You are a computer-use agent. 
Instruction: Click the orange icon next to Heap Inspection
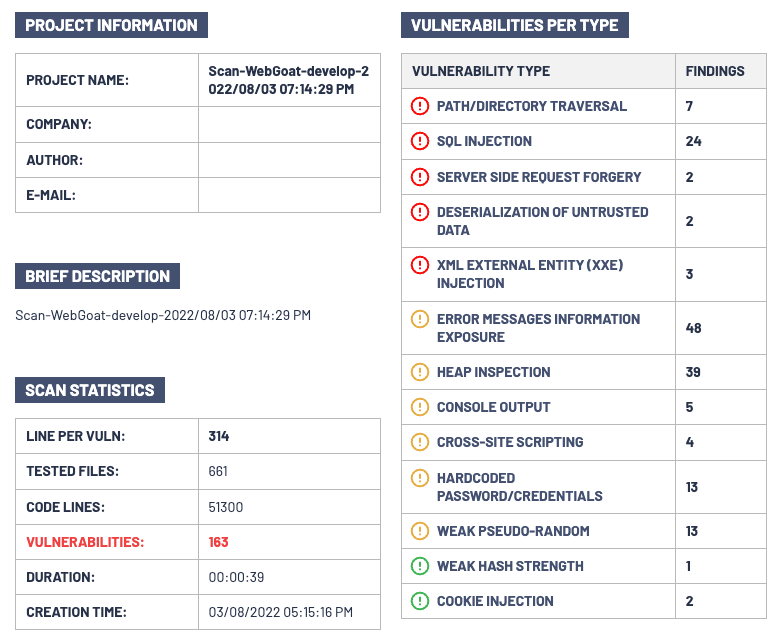[x=420, y=372]
